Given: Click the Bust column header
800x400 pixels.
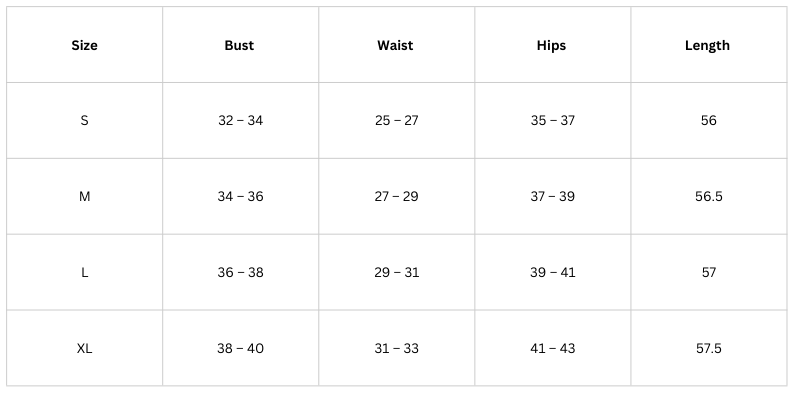Looking at the screenshot, I should coord(240,45).
